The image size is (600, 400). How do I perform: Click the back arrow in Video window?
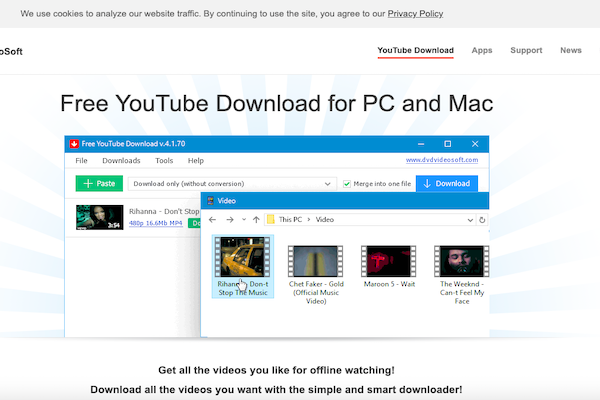tap(212, 220)
